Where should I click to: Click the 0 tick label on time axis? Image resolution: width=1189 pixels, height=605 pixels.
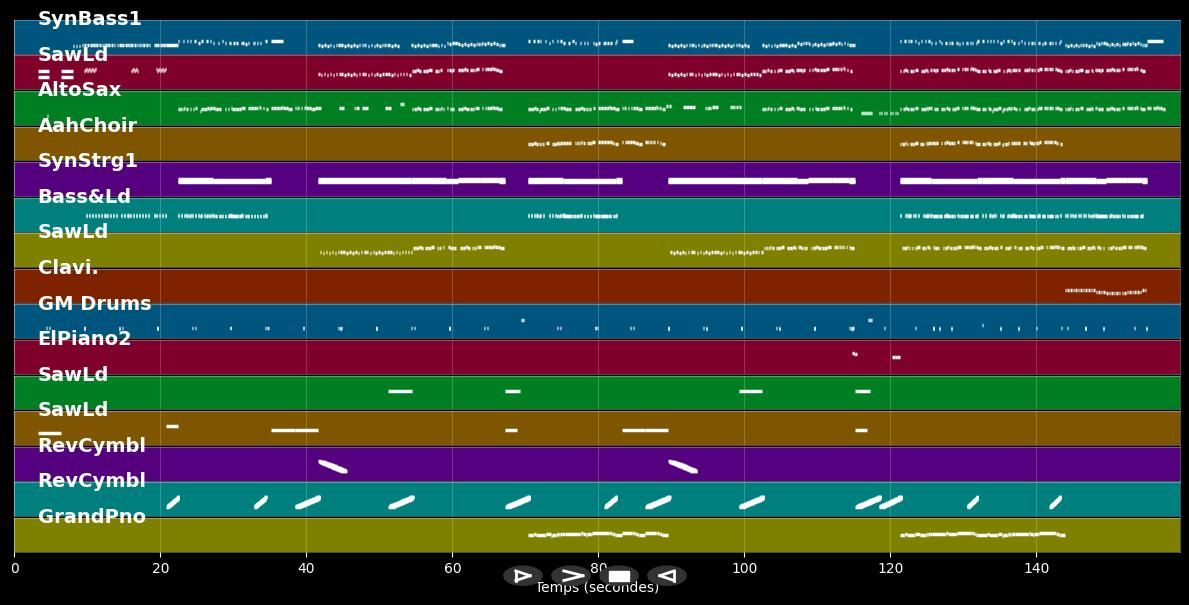pyautogui.click(x=14, y=569)
